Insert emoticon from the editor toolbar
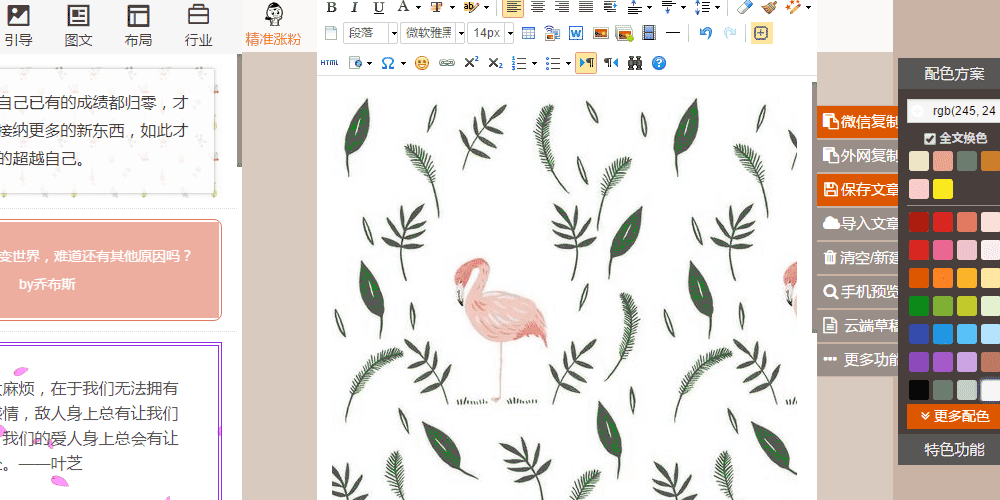This screenshot has width=1000, height=500. coord(422,63)
